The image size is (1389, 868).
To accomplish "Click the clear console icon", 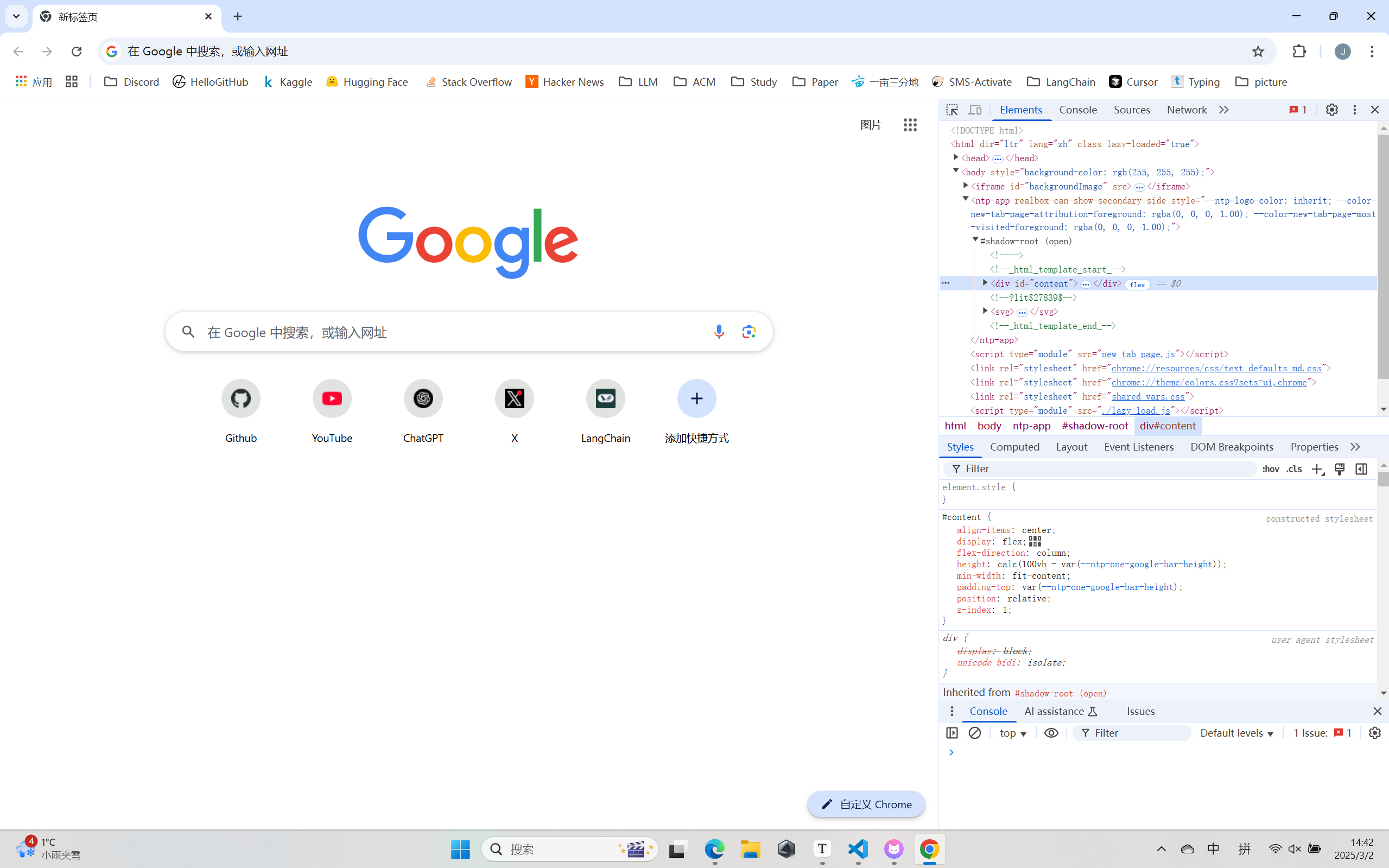I will [x=975, y=733].
